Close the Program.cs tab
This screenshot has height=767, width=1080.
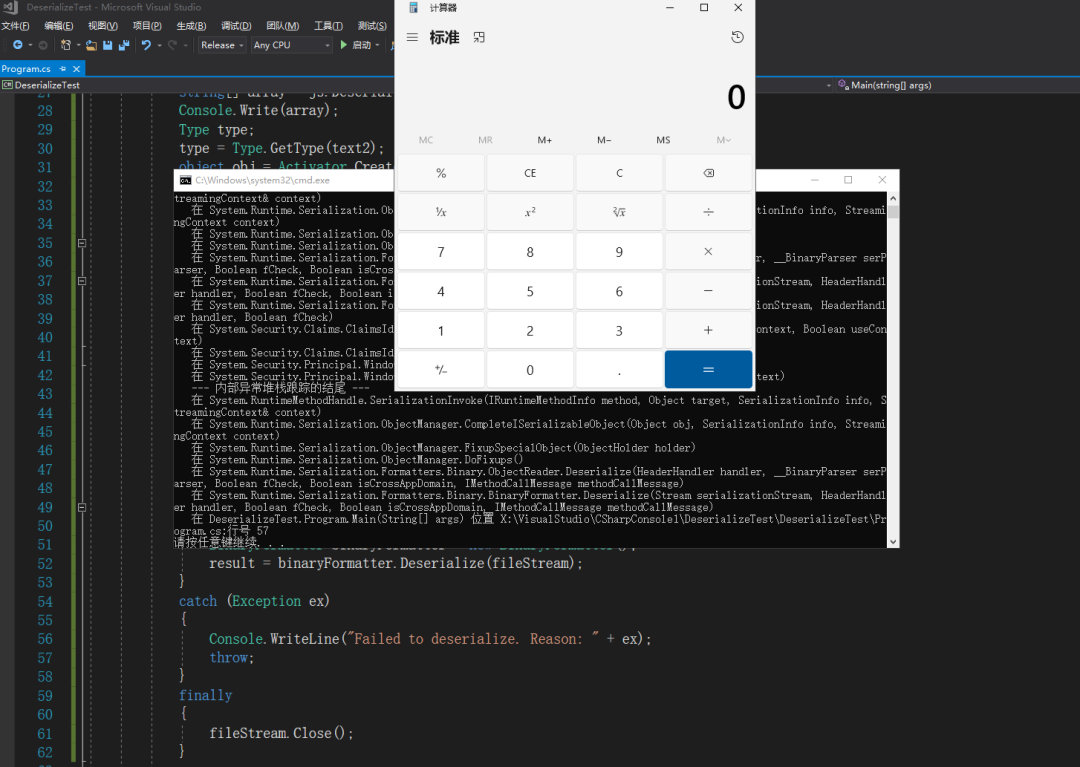[x=76, y=69]
